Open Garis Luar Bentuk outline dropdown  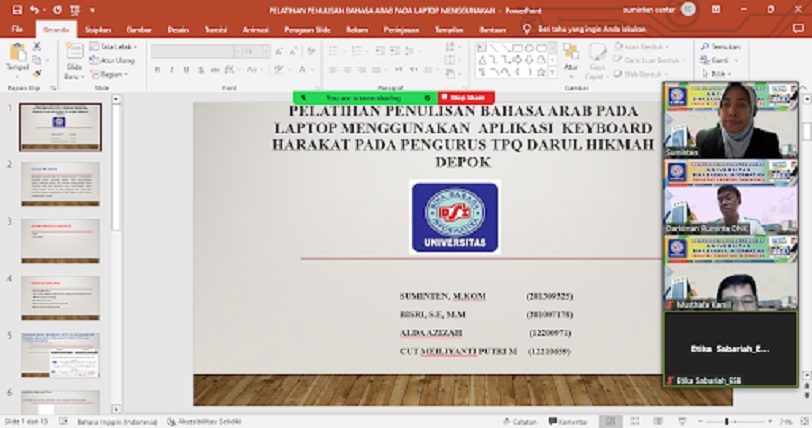coord(648,61)
